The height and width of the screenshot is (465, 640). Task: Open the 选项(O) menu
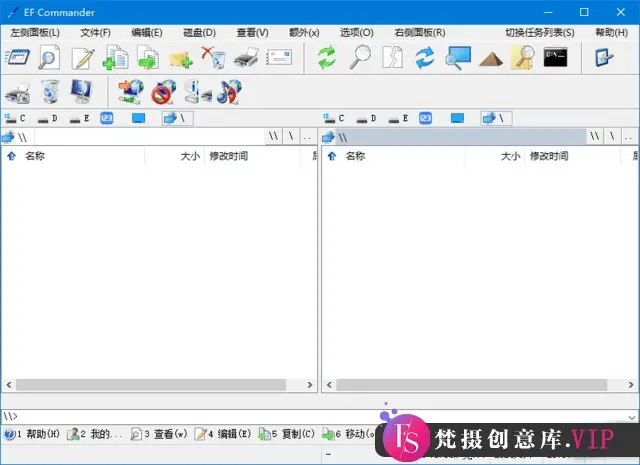click(x=356, y=33)
